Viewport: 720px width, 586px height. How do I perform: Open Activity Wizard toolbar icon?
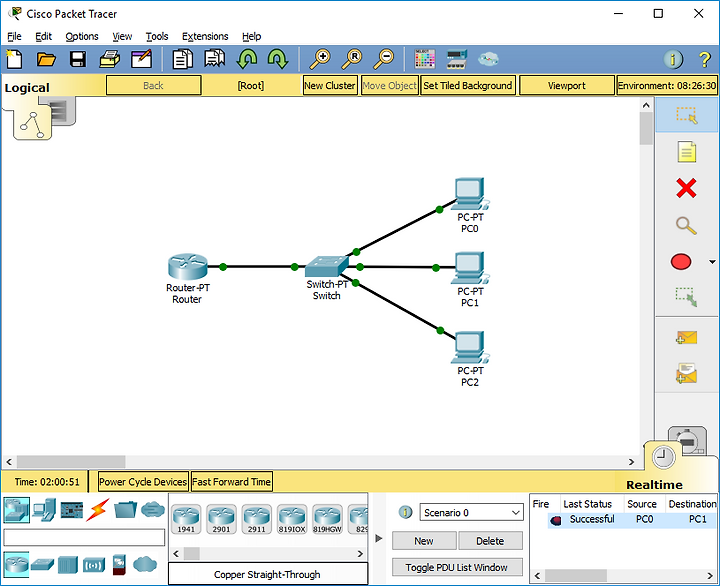[141, 59]
